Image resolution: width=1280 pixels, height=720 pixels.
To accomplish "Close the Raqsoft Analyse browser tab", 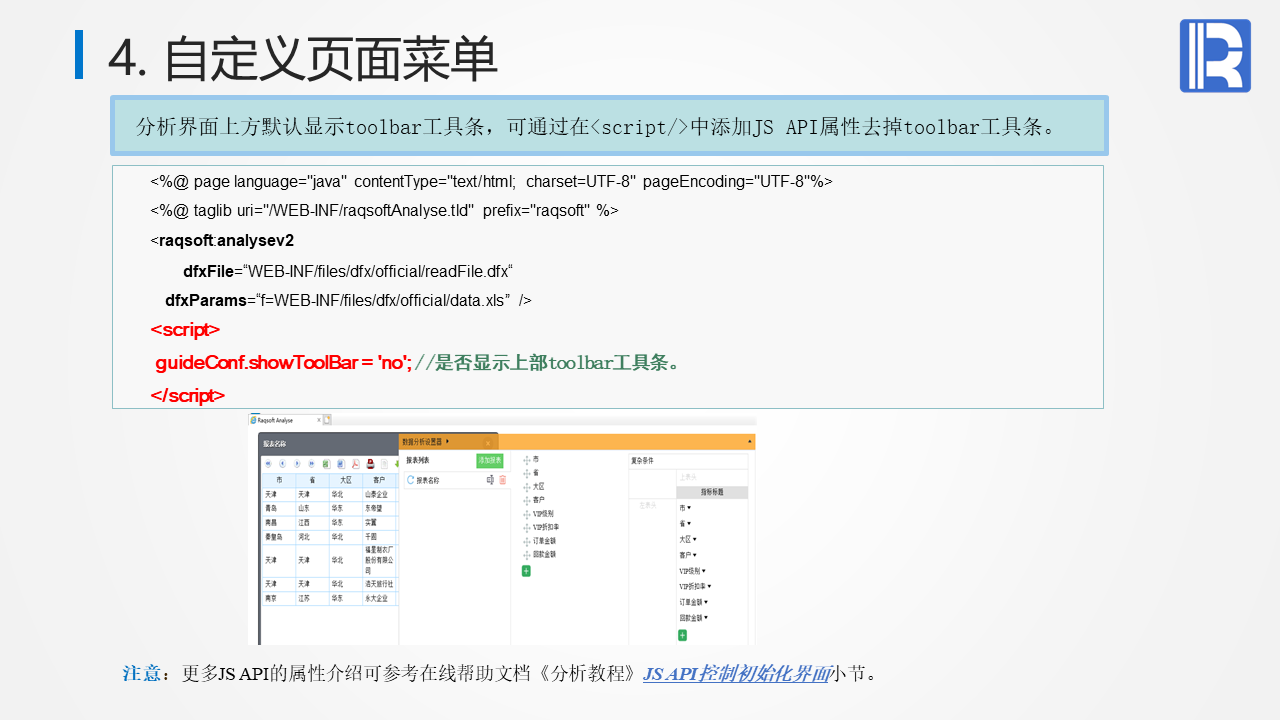I will pos(318,420).
